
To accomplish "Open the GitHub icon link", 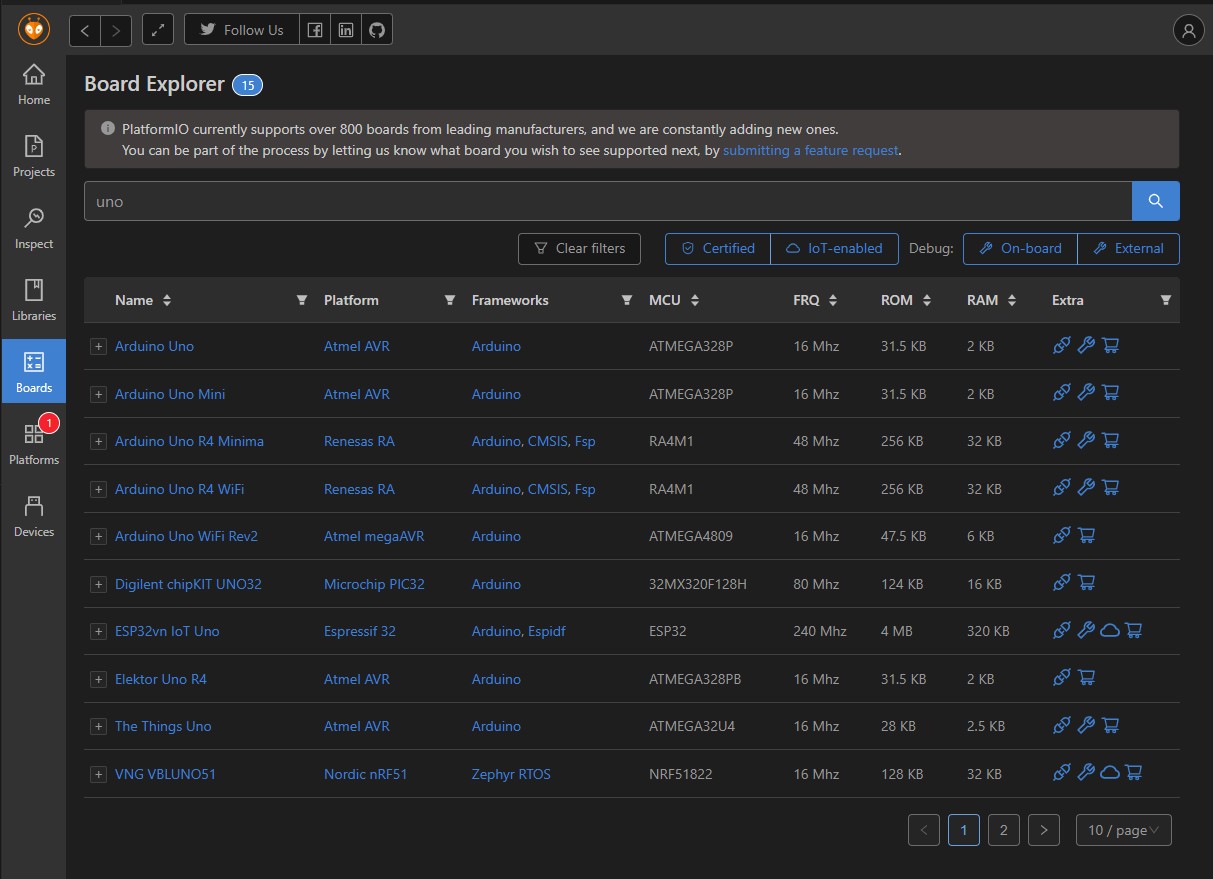I will point(376,30).
